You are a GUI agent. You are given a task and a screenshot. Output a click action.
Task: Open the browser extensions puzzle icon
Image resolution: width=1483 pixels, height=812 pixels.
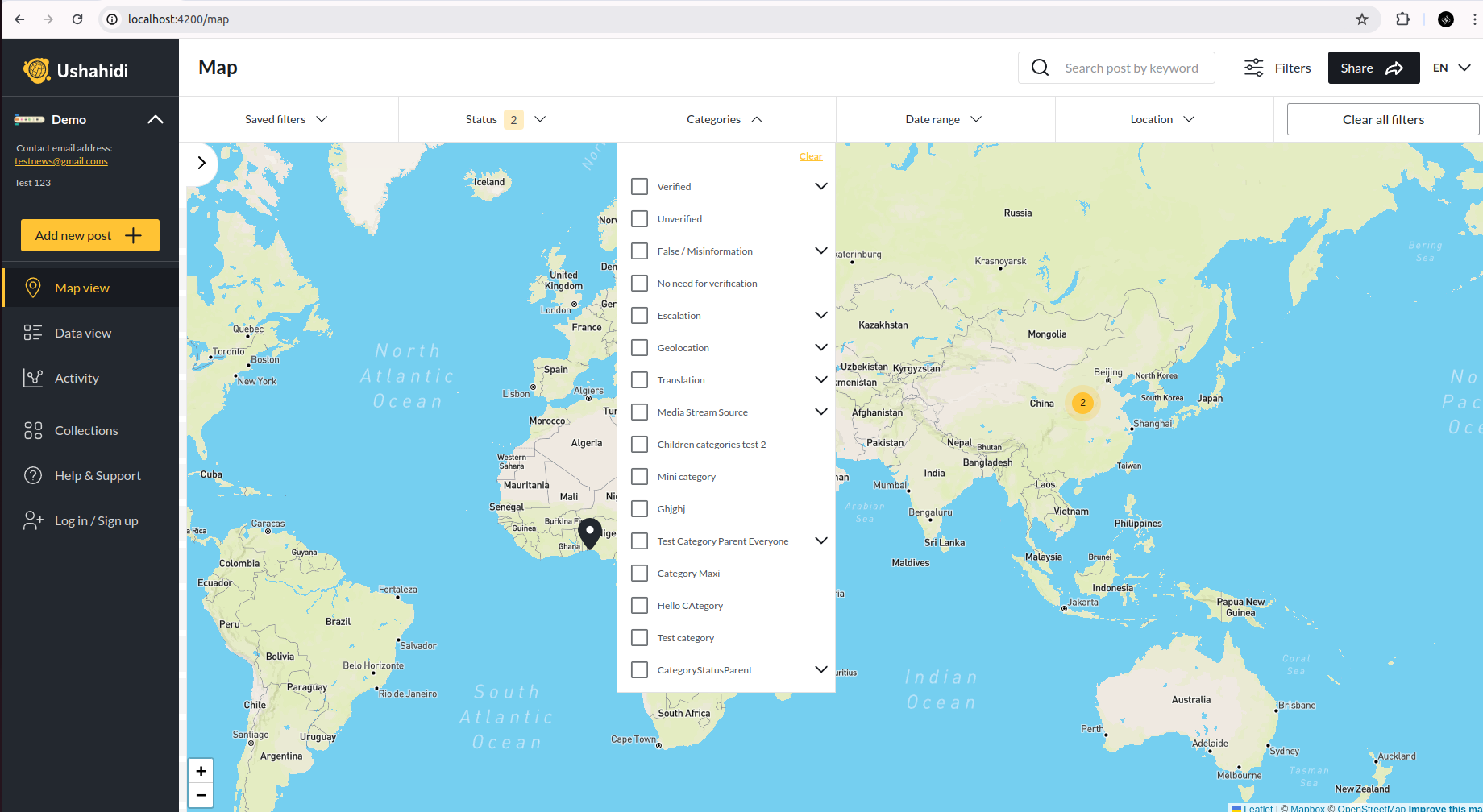(x=1403, y=19)
